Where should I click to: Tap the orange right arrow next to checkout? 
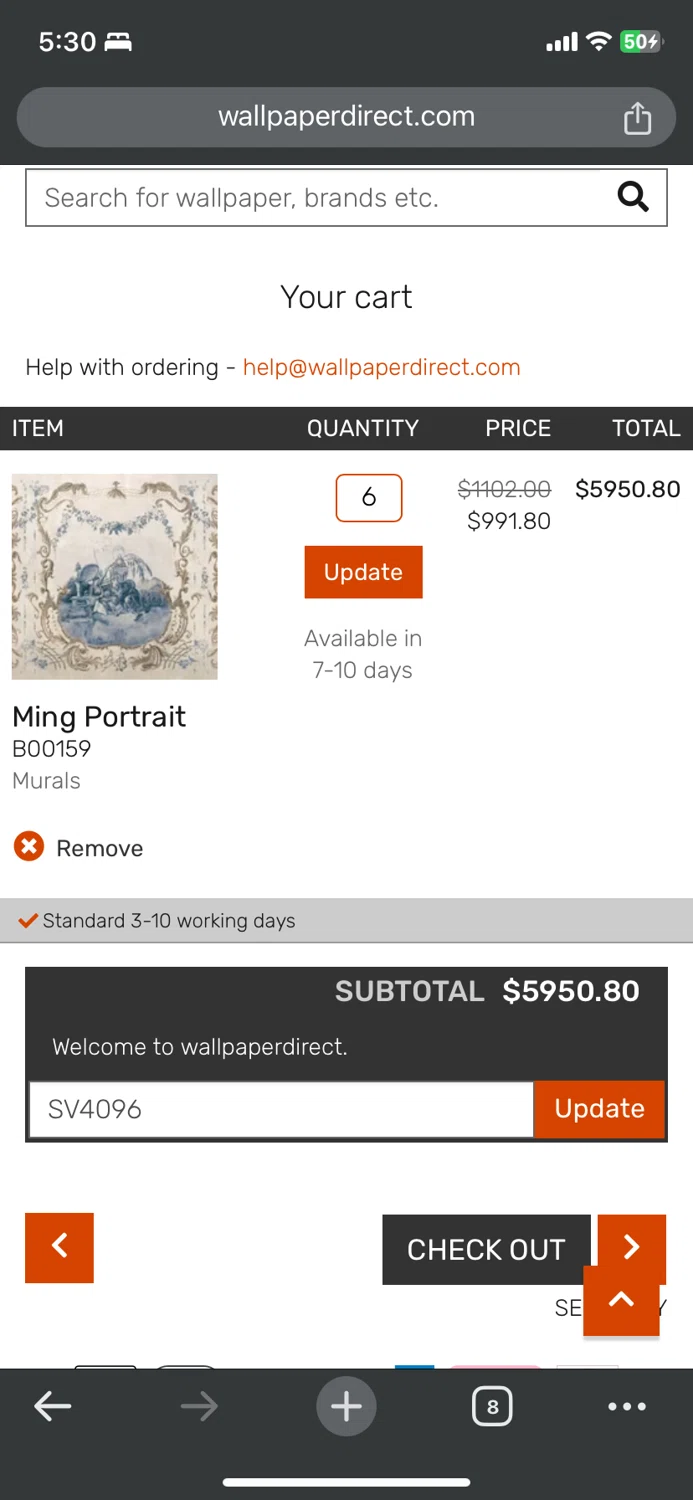632,1242
